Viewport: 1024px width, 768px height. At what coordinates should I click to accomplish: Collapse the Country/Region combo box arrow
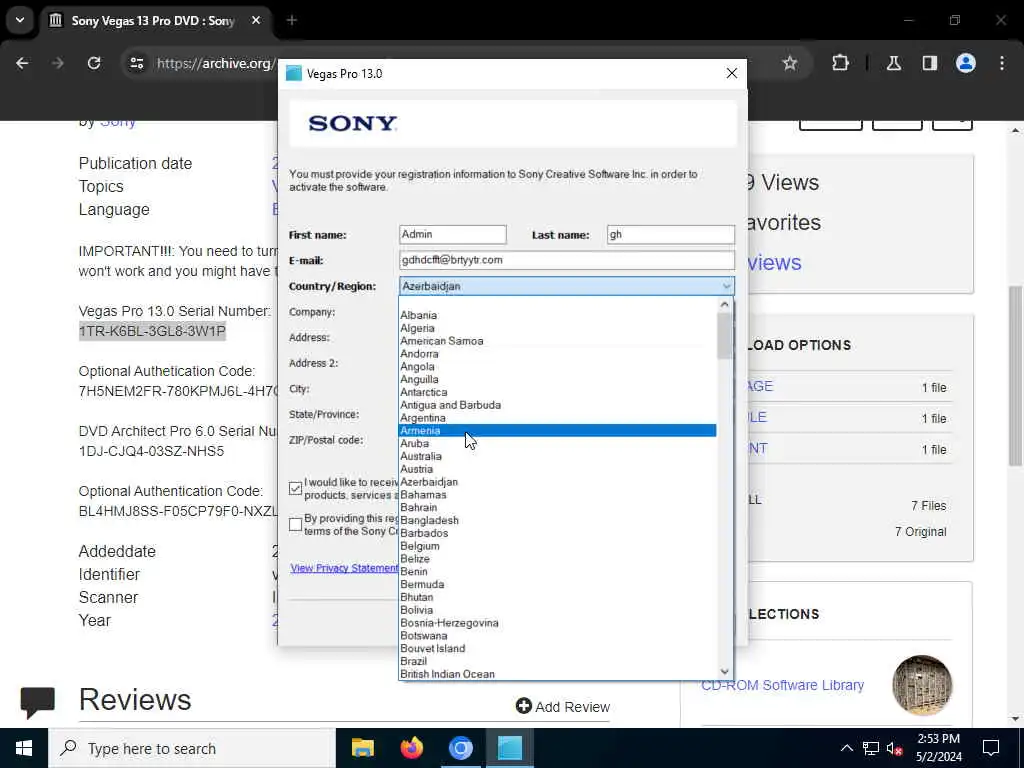coord(726,286)
